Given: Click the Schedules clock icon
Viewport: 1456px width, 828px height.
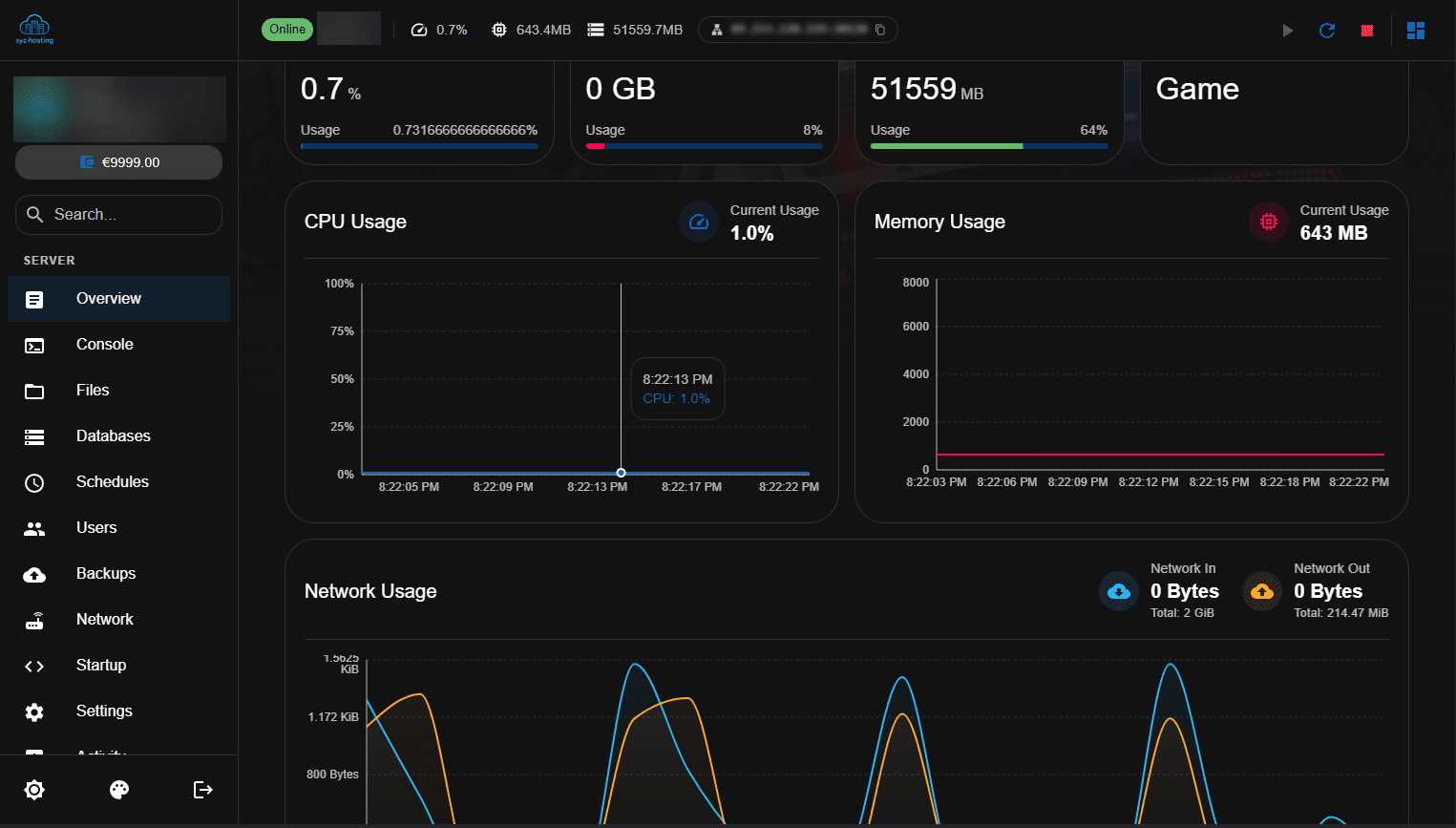Looking at the screenshot, I should (34, 483).
